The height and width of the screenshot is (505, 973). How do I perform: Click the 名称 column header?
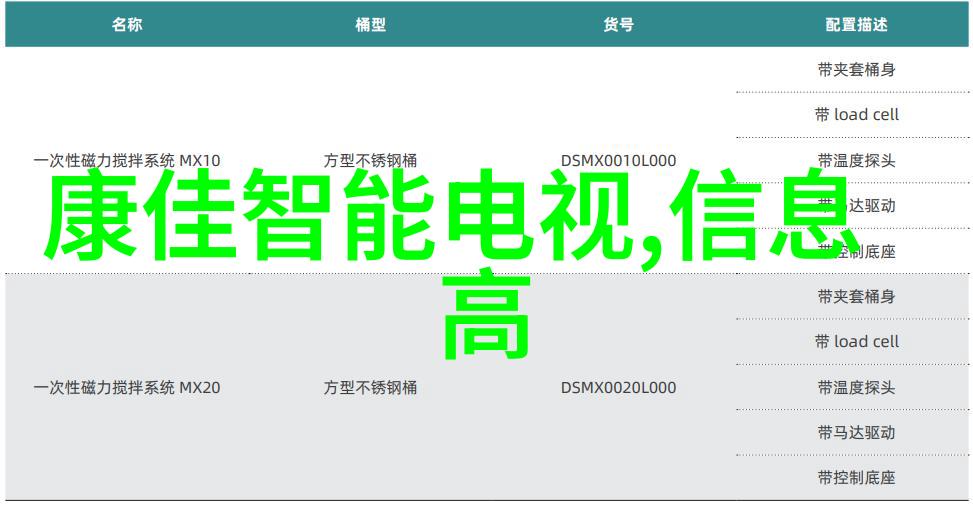click(x=127, y=25)
